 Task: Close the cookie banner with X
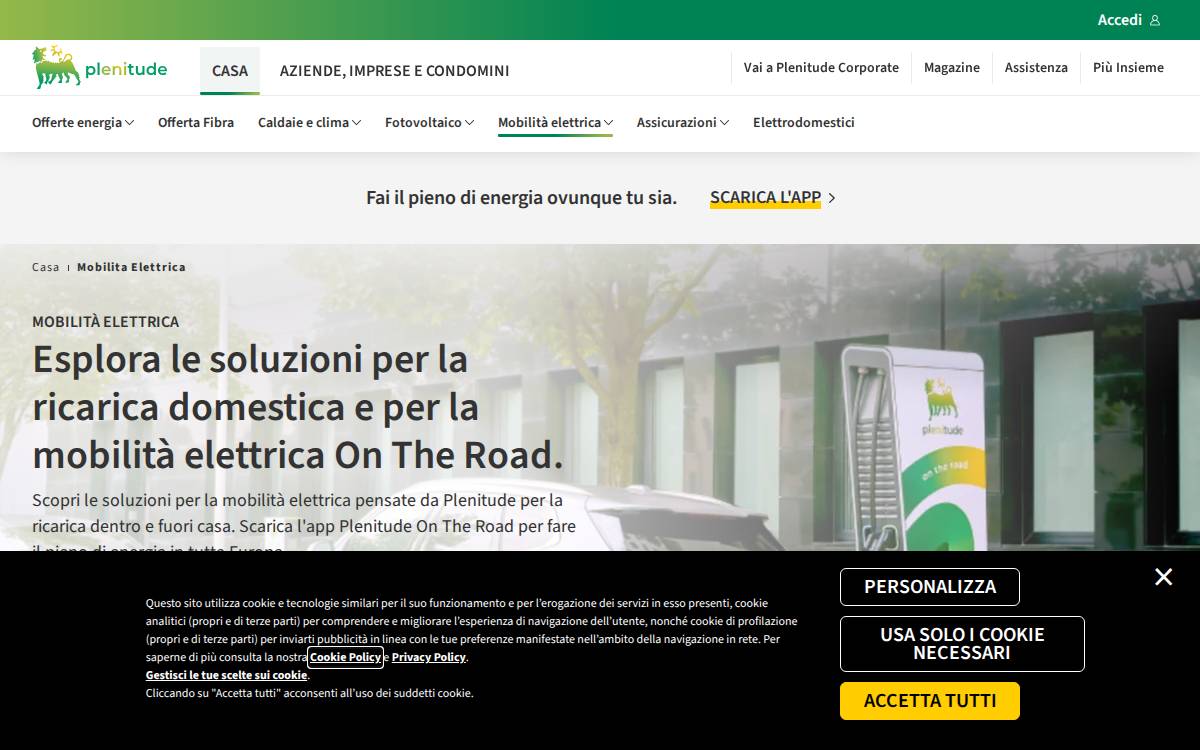[1163, 577]
